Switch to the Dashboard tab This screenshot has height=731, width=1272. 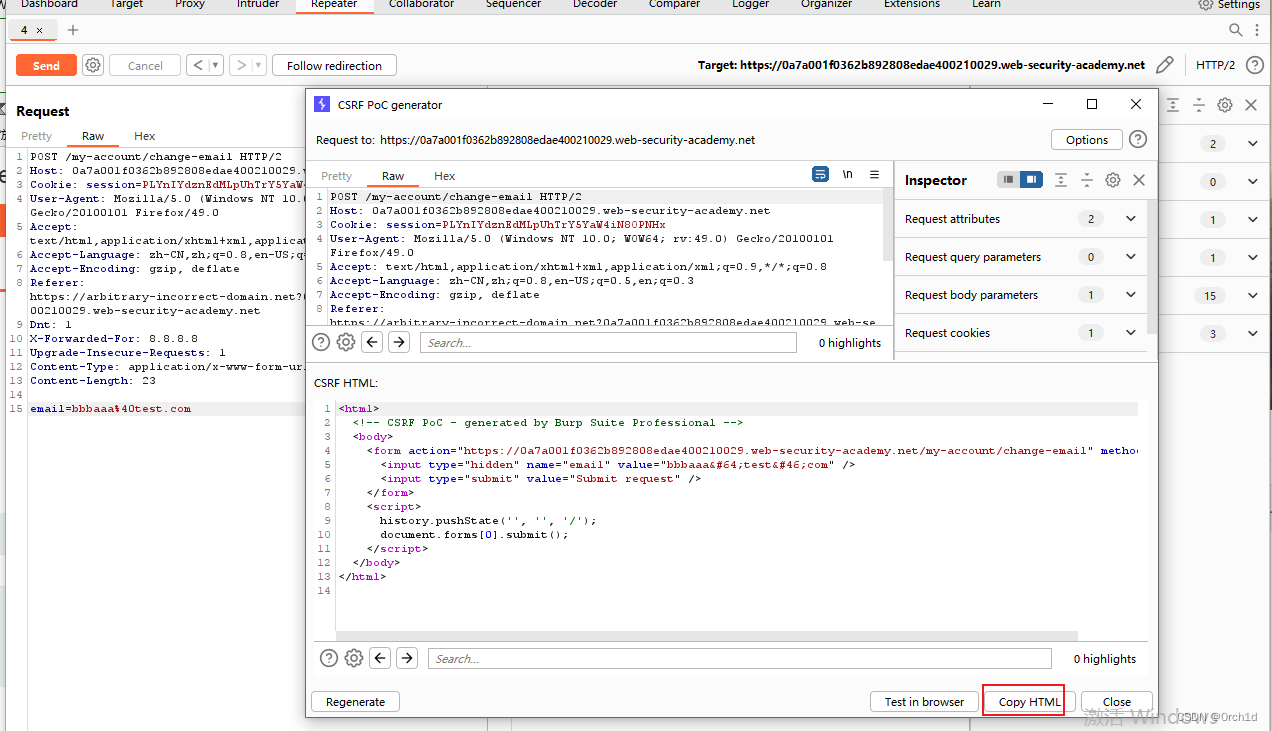coord(49,4)
